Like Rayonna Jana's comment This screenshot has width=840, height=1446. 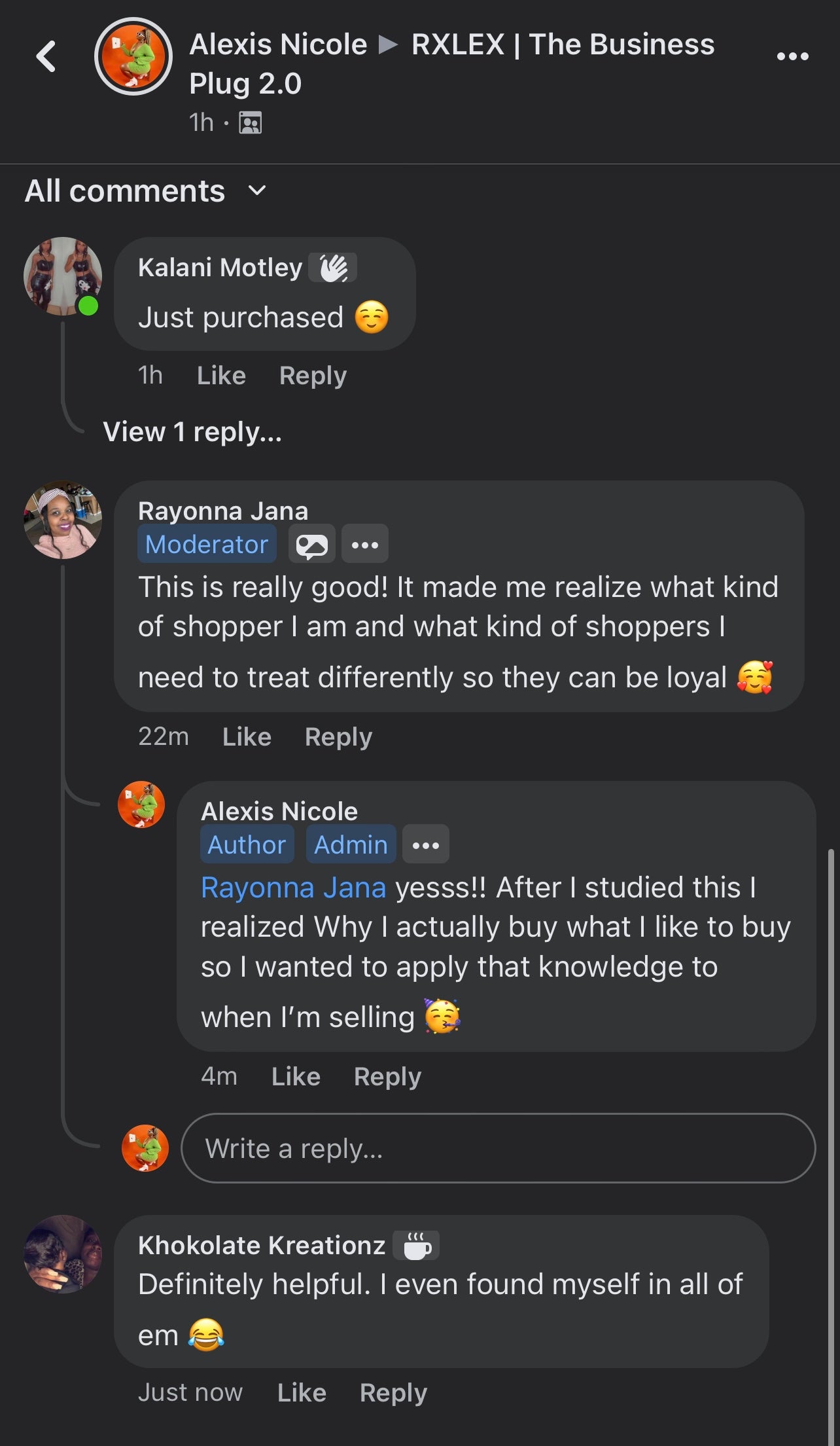[x=247, y=737]
